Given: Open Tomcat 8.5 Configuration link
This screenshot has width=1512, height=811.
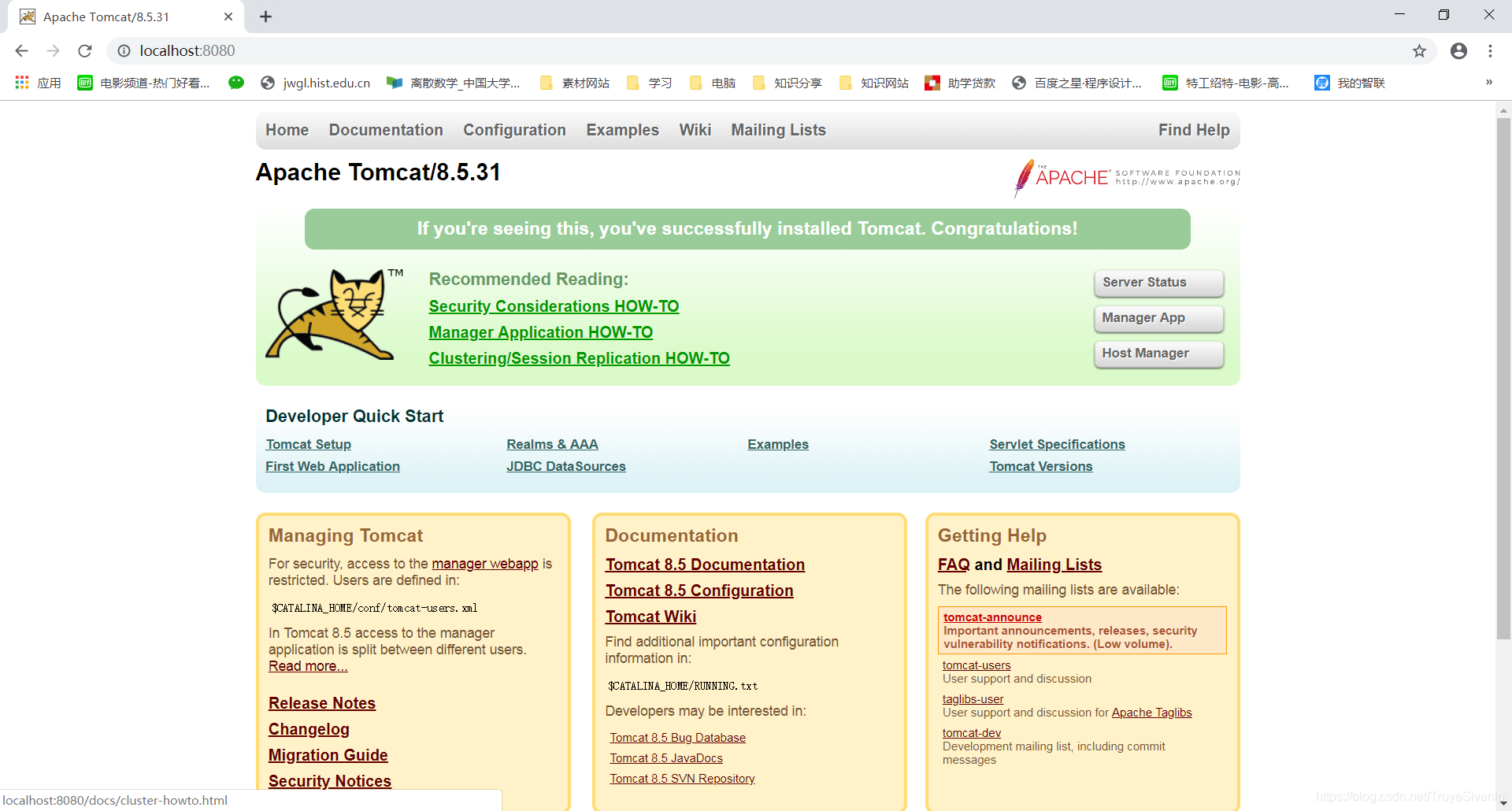Looking at the screenshot, I should (x=699, y=591).
